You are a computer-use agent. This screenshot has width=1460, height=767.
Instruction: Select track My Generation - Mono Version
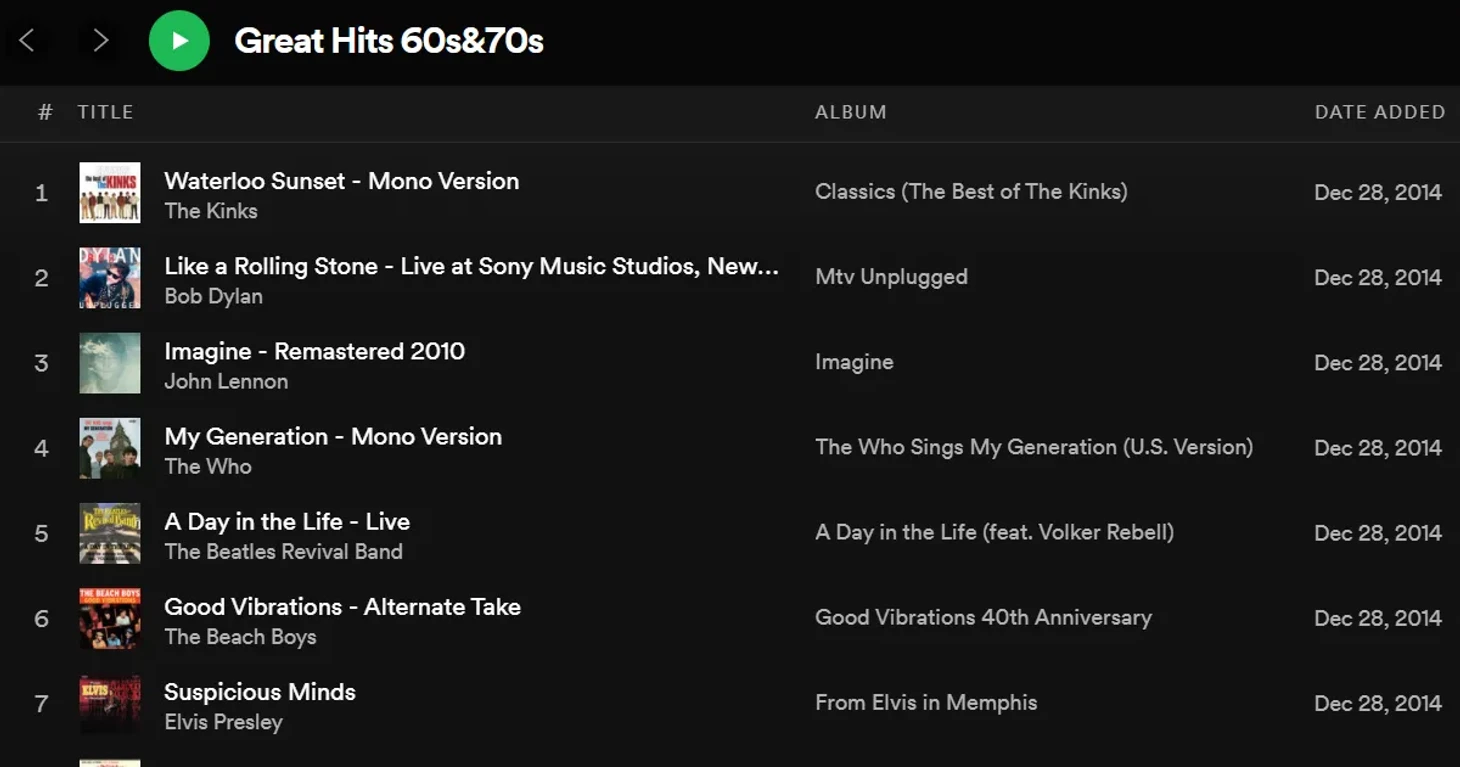tap(333, 436)
